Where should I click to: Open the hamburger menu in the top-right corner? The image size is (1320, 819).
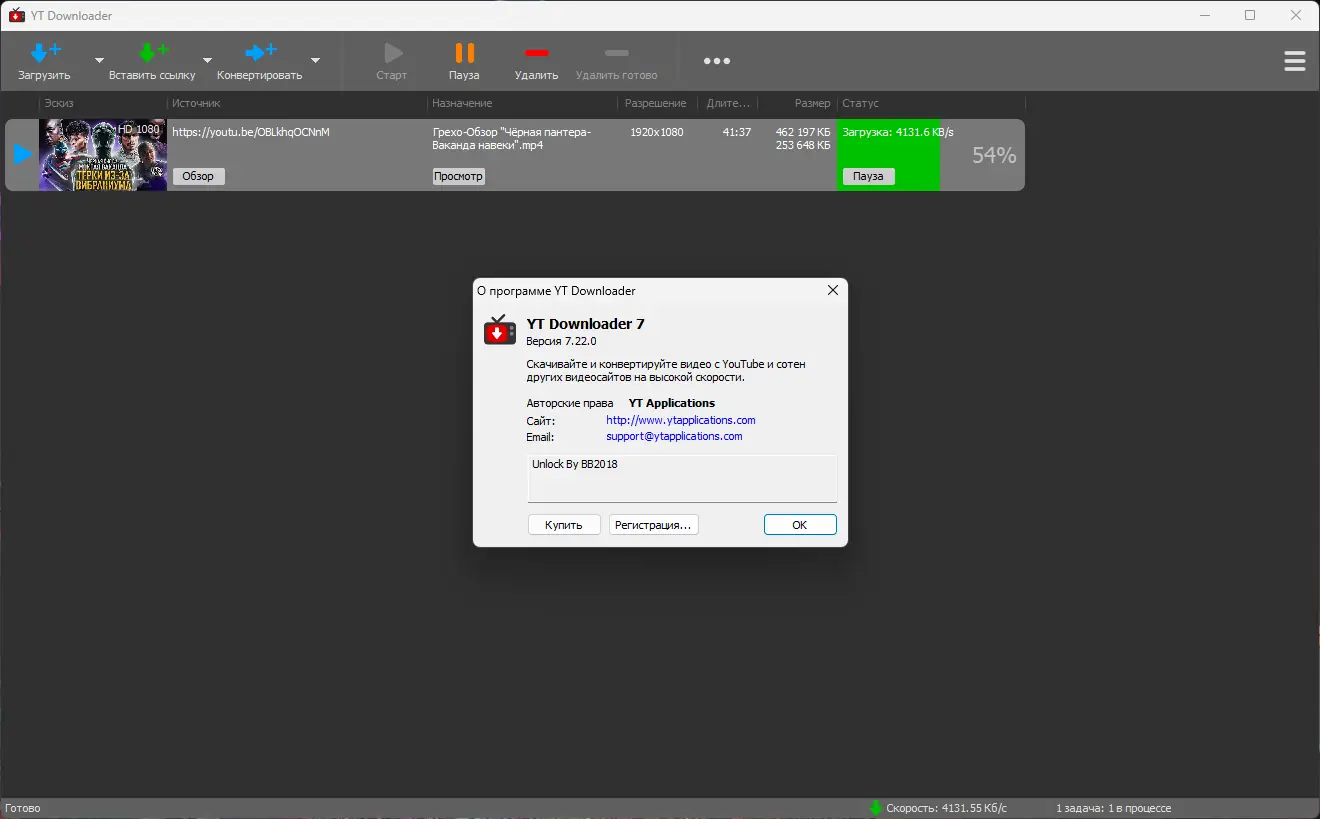tap(1295, 60)
